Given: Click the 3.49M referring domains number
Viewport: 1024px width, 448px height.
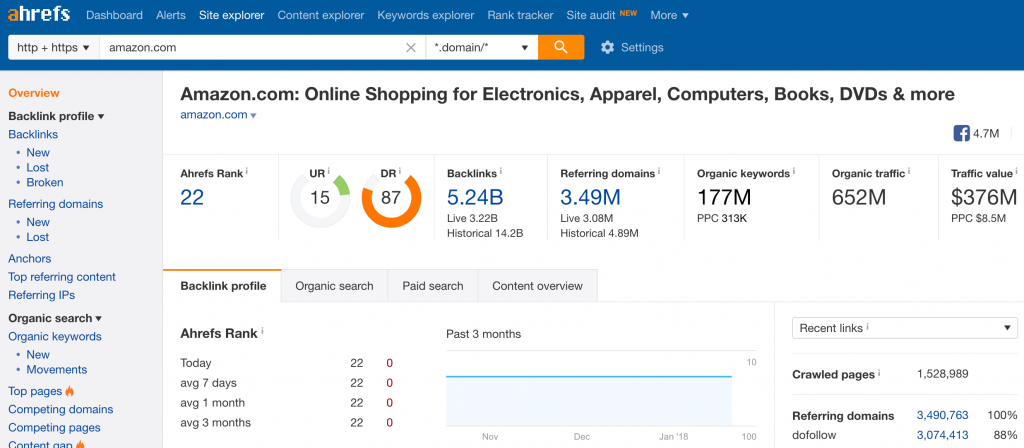Looking at the screenshot, I should 590,197.
